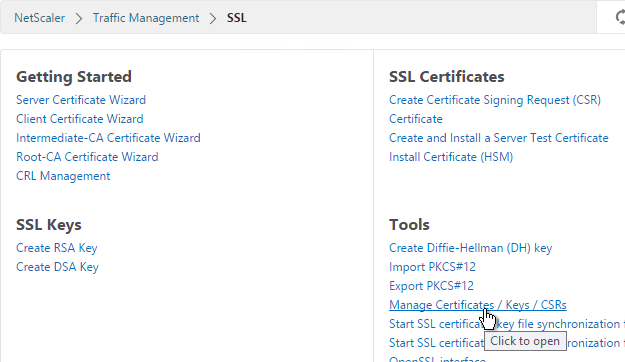Viewport: 625px width, 362px height.
Task: Open Create and Install a Server Test Certificate
Action: pos(499,138)
